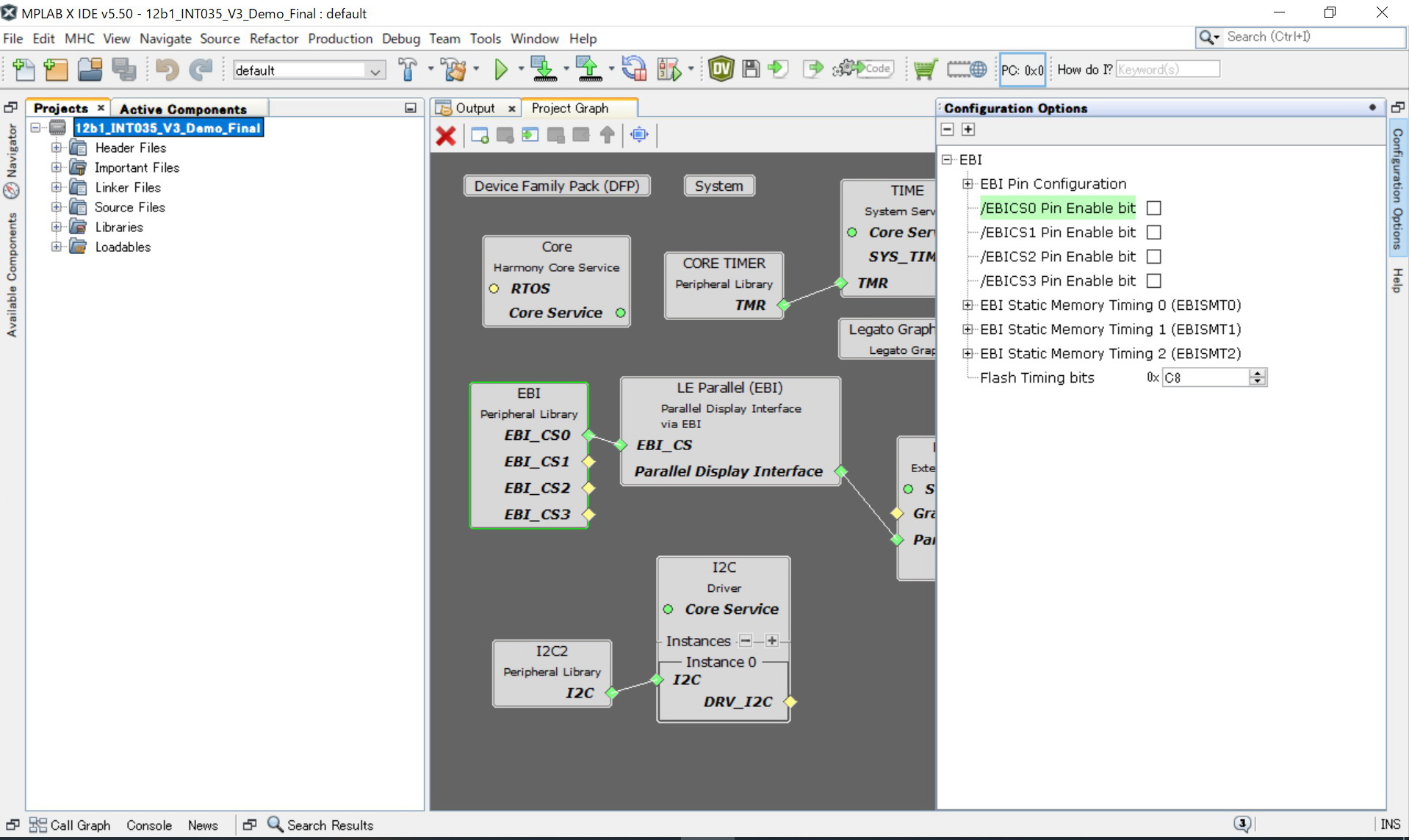Screen dimensions: 1409x840
Task: Expand EBI Static Memory Timing 2 (EBISMT2) node
Action: (x=967, y=354)
